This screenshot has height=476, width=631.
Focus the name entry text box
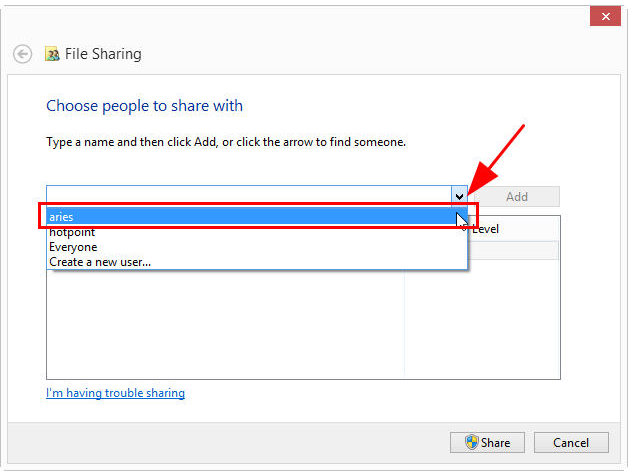tap(249, 196)
